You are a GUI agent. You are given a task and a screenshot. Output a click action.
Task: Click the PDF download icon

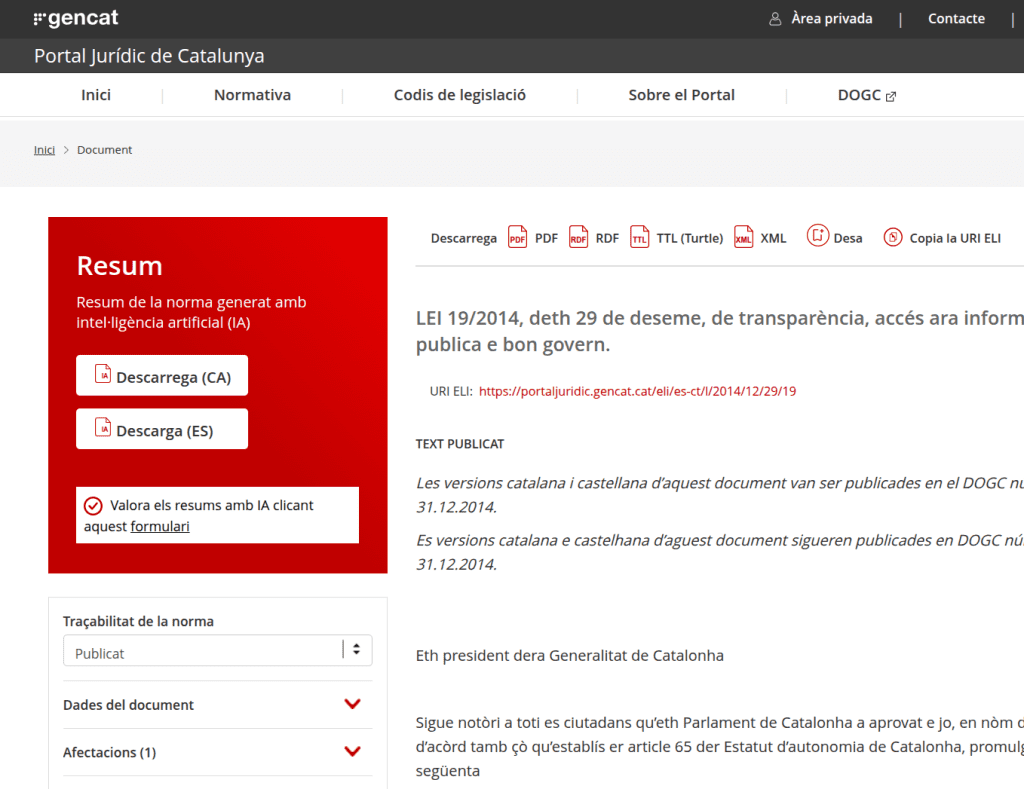click(517, 238)
